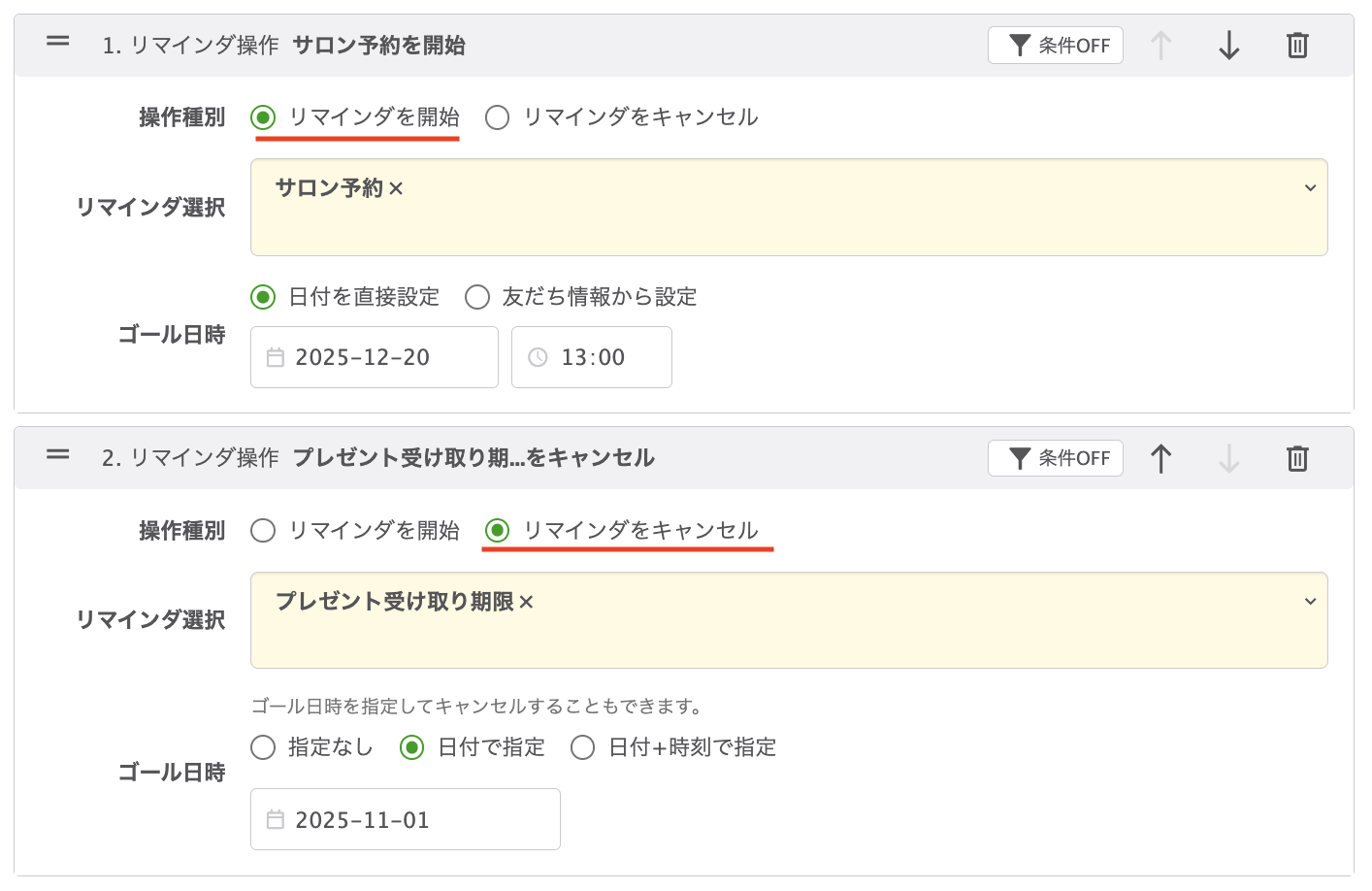Remove the プレゼント受け取り期限 tag with ×

tap(526, 603)
